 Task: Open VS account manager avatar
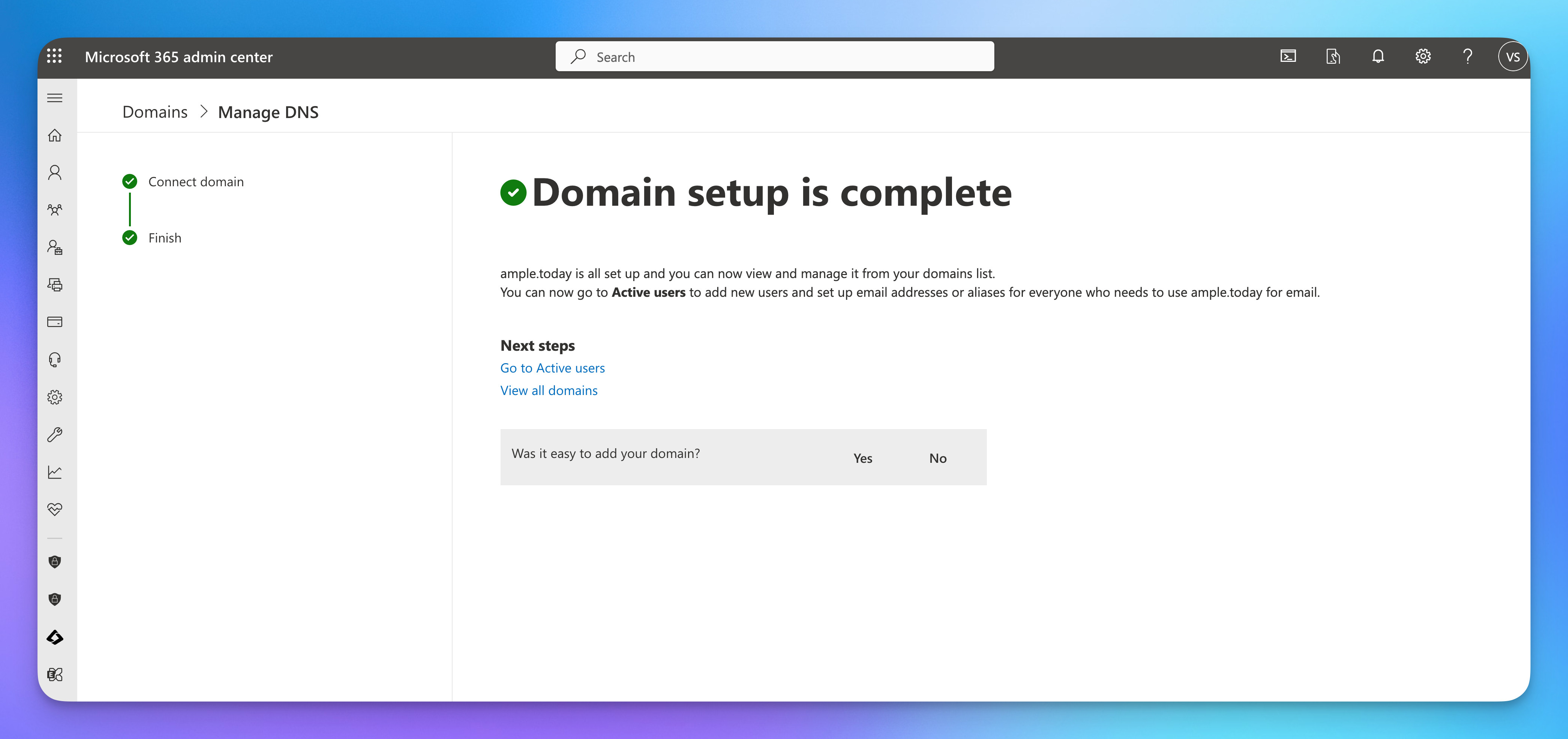(1513, 57)
